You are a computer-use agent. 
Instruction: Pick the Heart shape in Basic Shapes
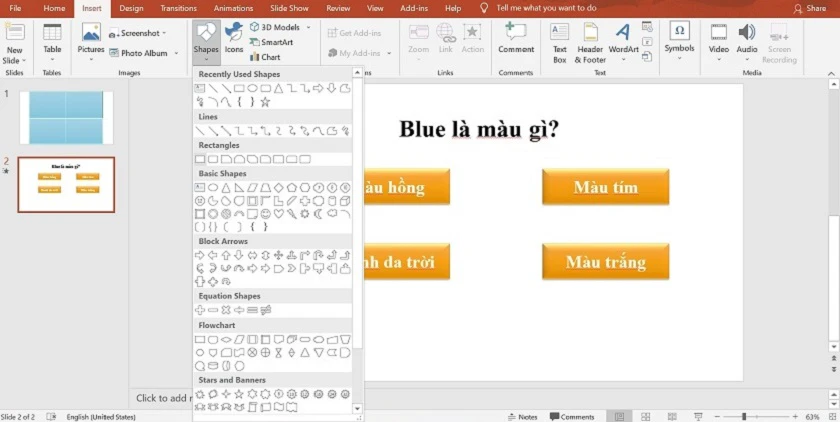coord(279,214)
